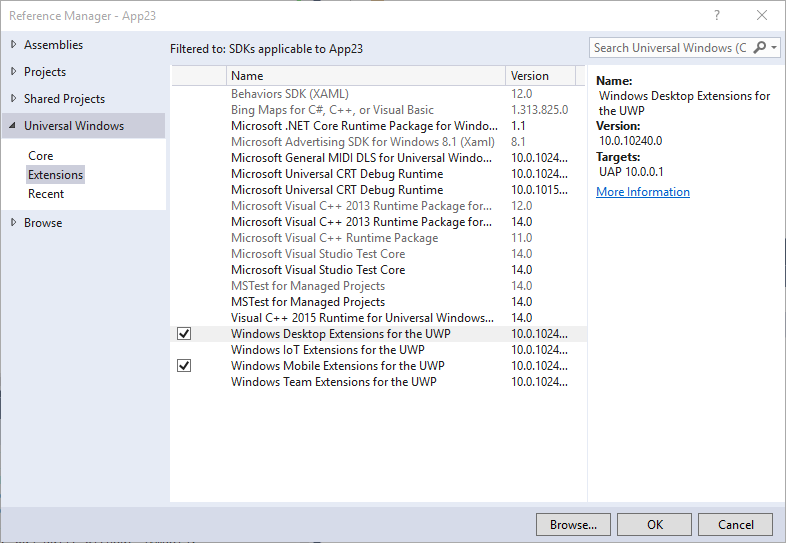Open the search options dropdown arrow
Image resolution: width=786 pixels, height=543 pixels.
[774, 48]
